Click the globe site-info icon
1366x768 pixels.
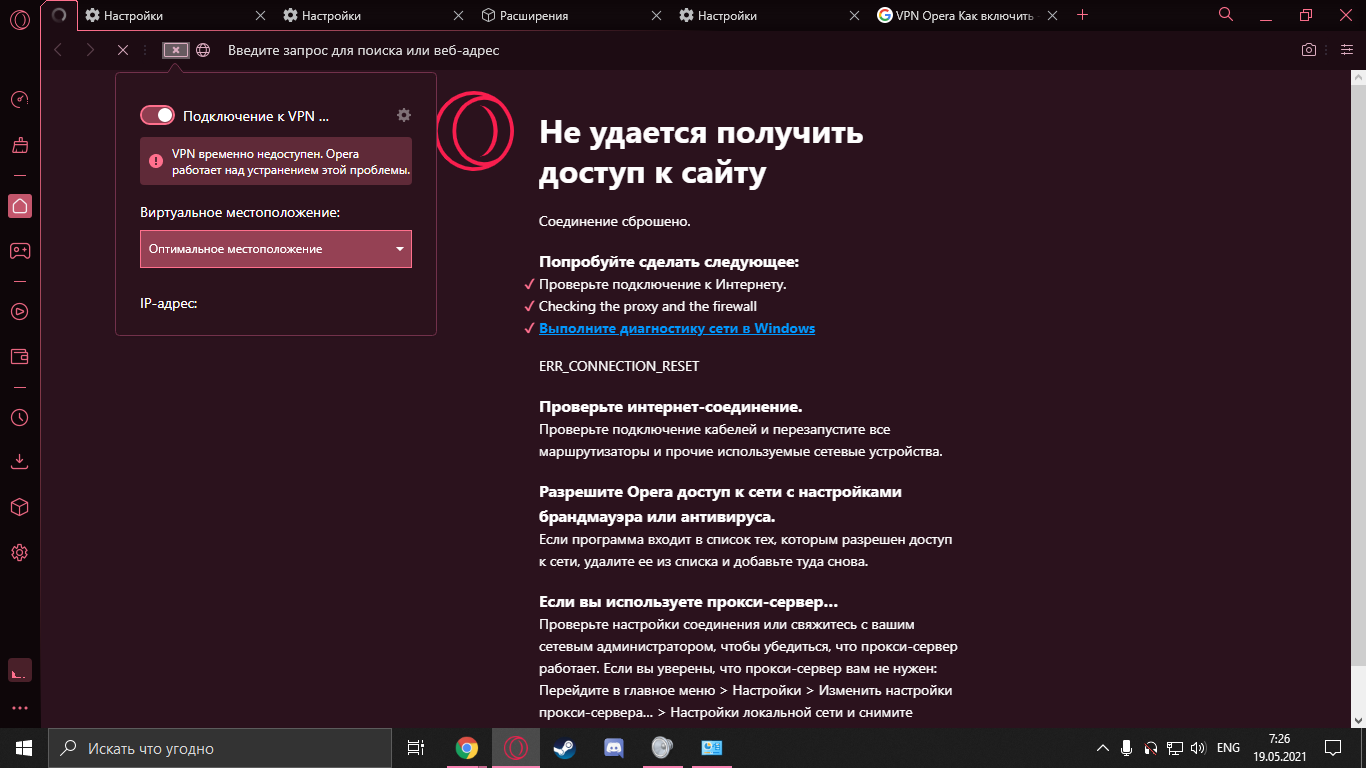(x=203, y=50)
